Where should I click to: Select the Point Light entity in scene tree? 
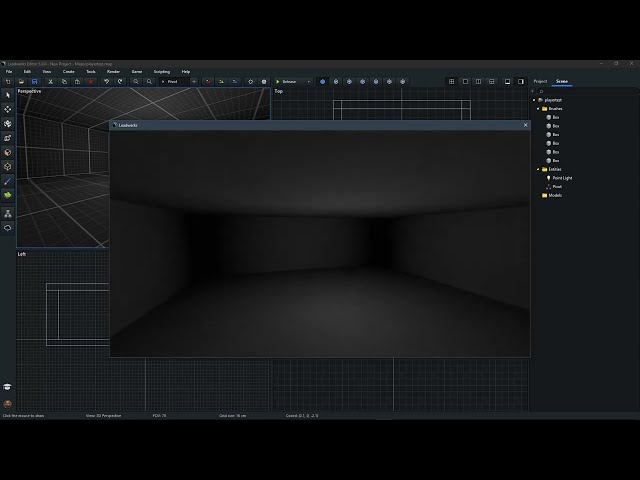click(559, 178)
